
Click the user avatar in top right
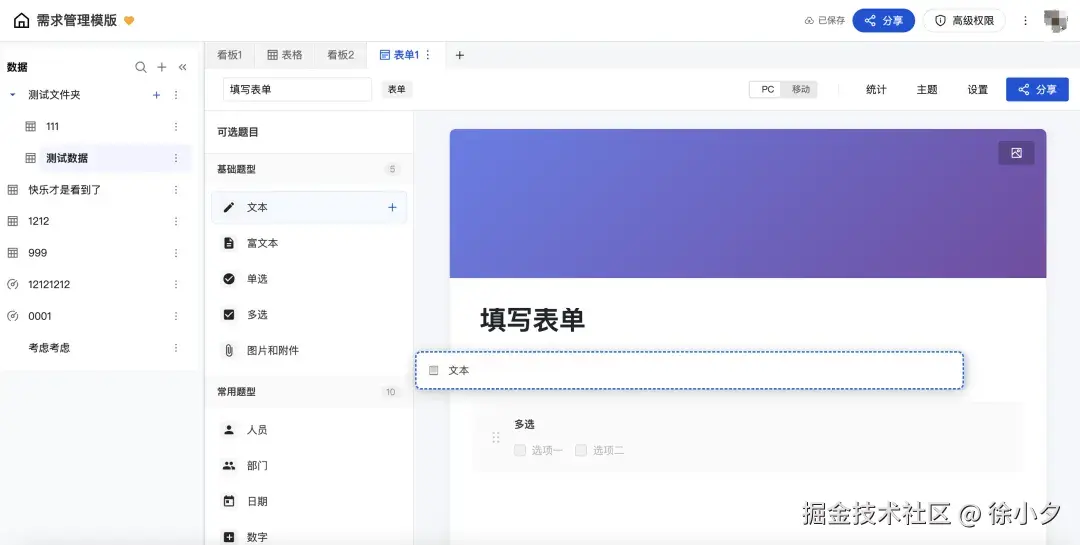(x=1055, y=21)
